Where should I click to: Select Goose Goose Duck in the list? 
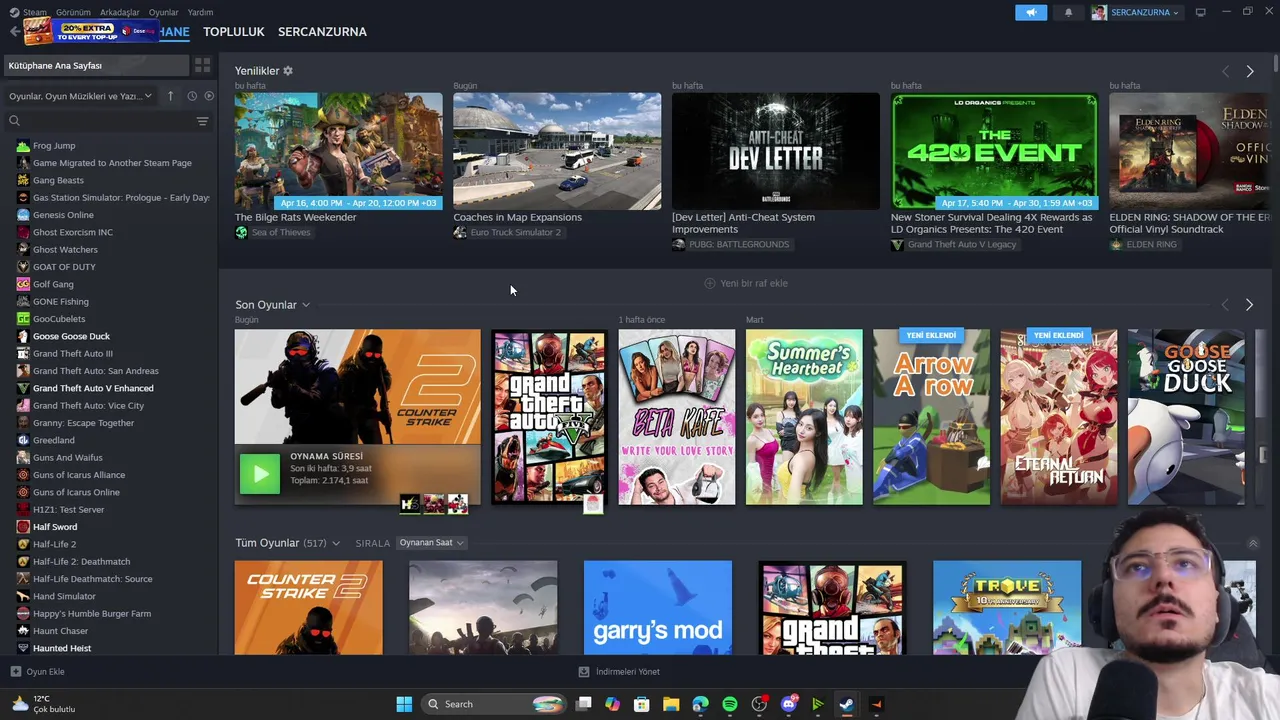71,336
